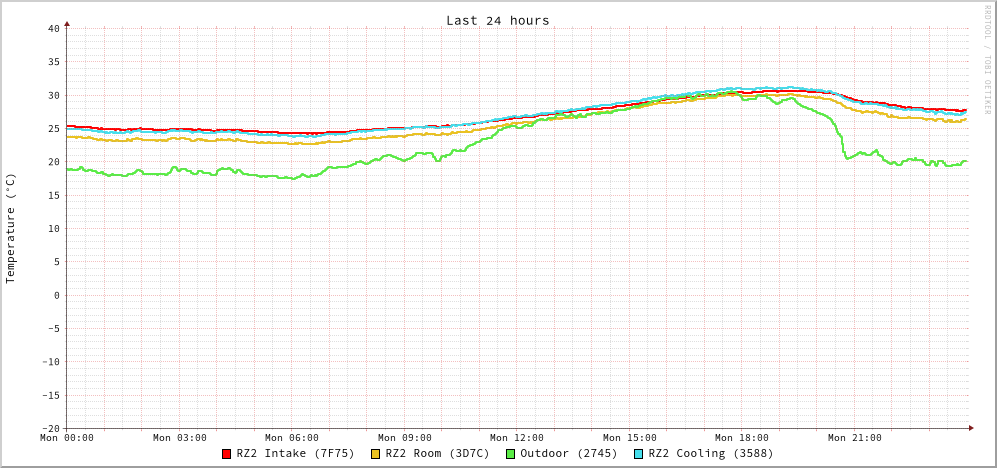Click the green Outdoor legend swatch
This screenshot has height=468, width=997.
pos(510,454)
